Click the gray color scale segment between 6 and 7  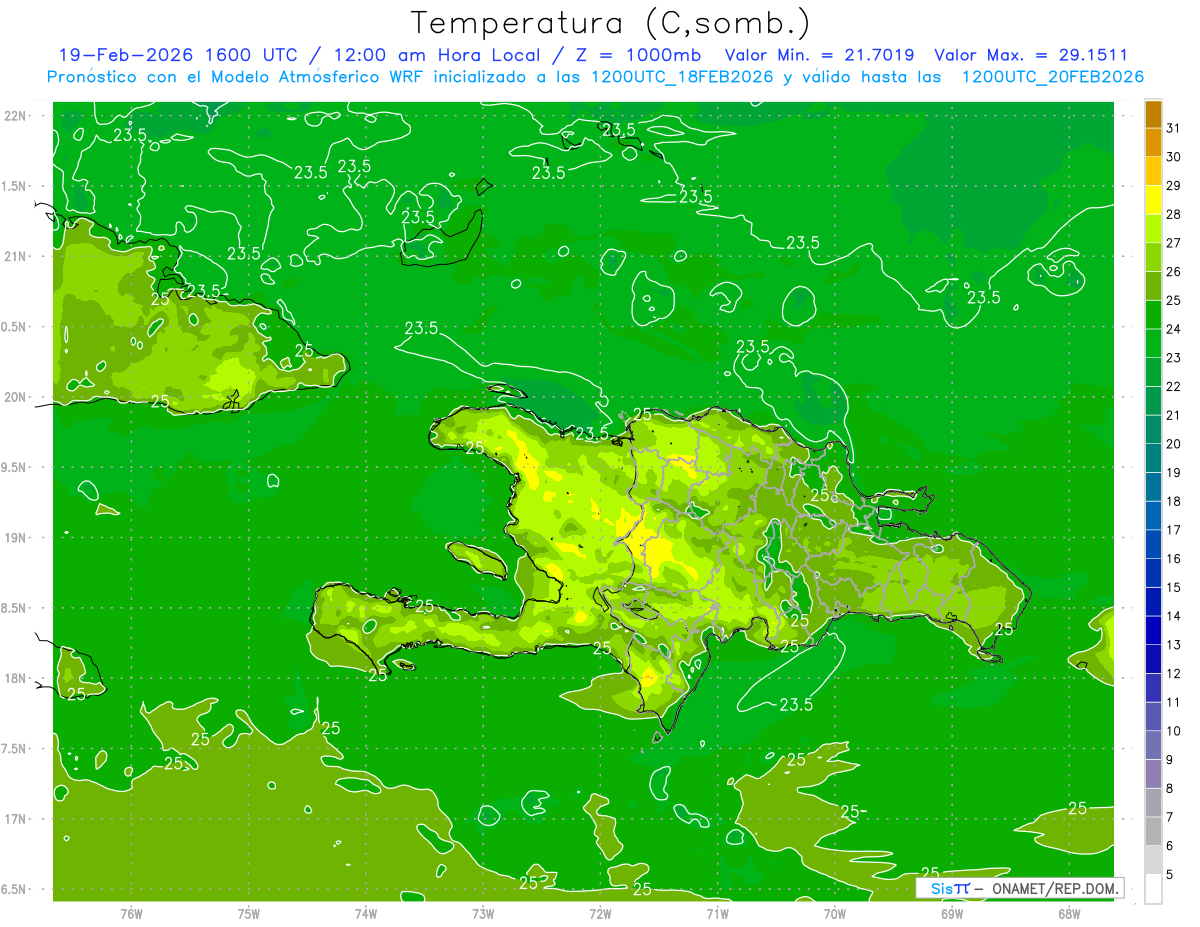coord(1153,831)
